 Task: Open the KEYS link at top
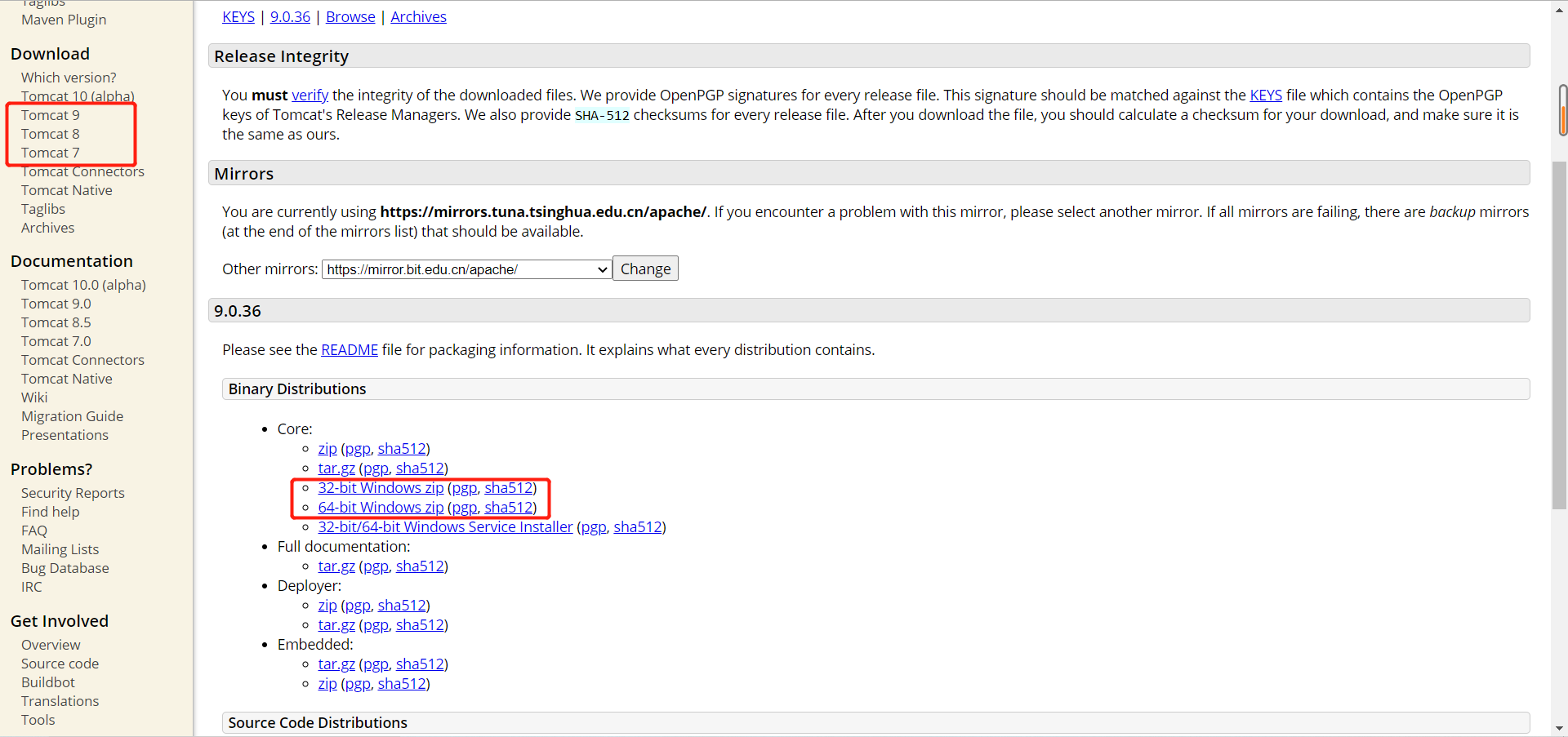[238, 17]
